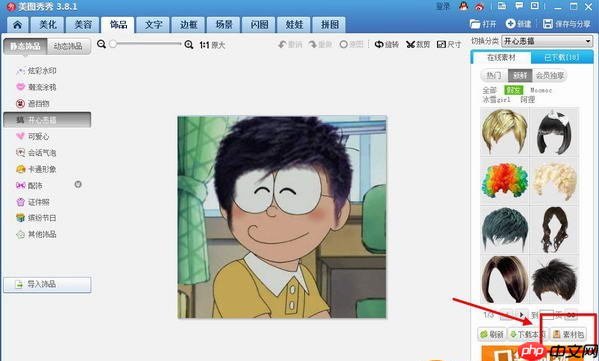Select the 静态饰品 toggle tab
This screenshot has width=599, height=361.
[x=25, y=46]
